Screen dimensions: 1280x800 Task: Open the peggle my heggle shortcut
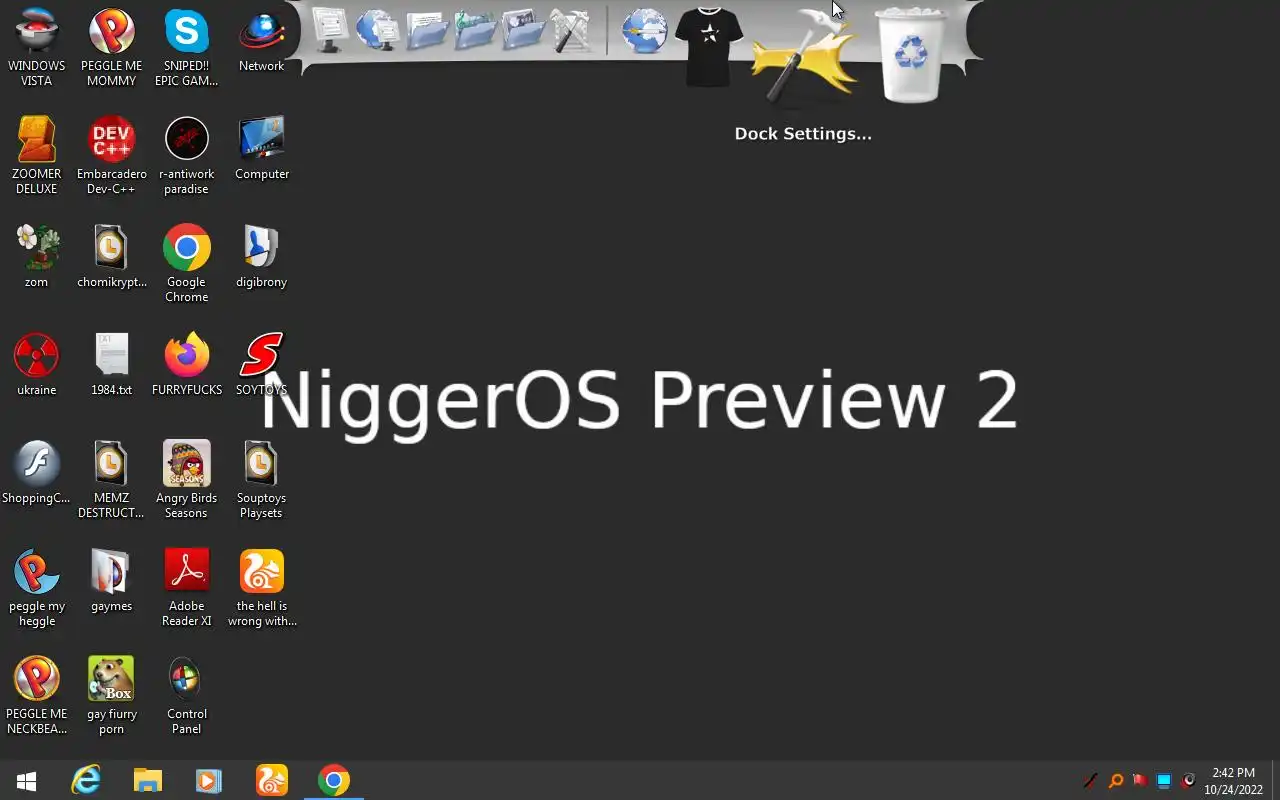click(x=36, y=587)
